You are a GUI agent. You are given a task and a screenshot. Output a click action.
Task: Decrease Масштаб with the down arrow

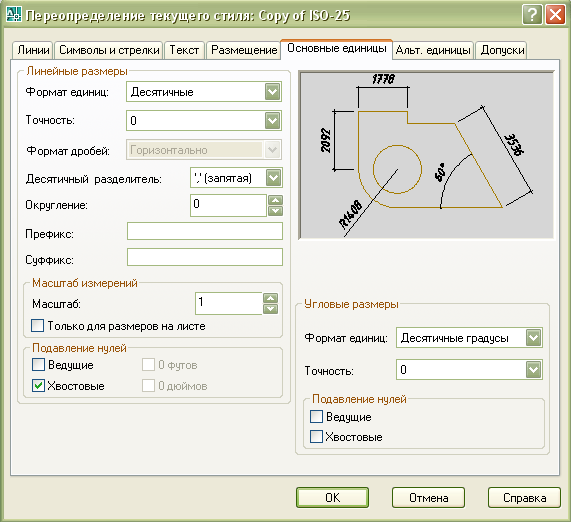click(x=270, y=309)
